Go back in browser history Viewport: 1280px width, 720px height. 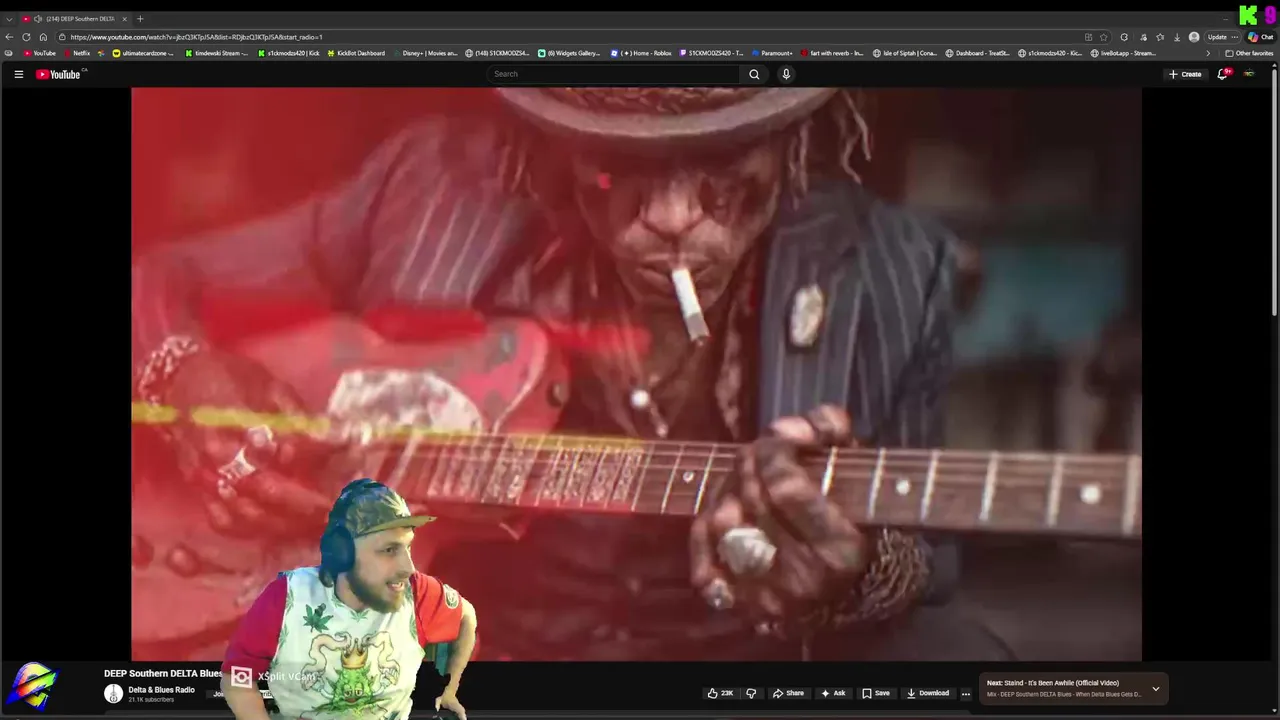click(x=9, y=37)
